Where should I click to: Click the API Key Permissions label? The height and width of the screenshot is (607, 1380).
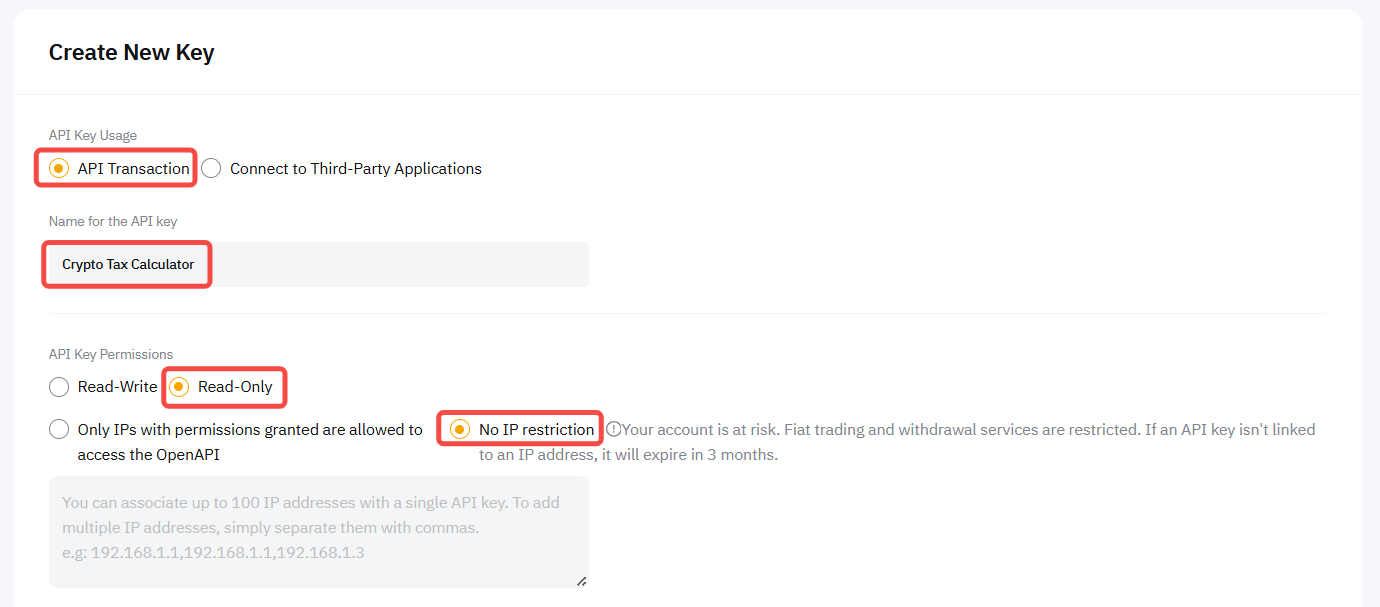111,354
